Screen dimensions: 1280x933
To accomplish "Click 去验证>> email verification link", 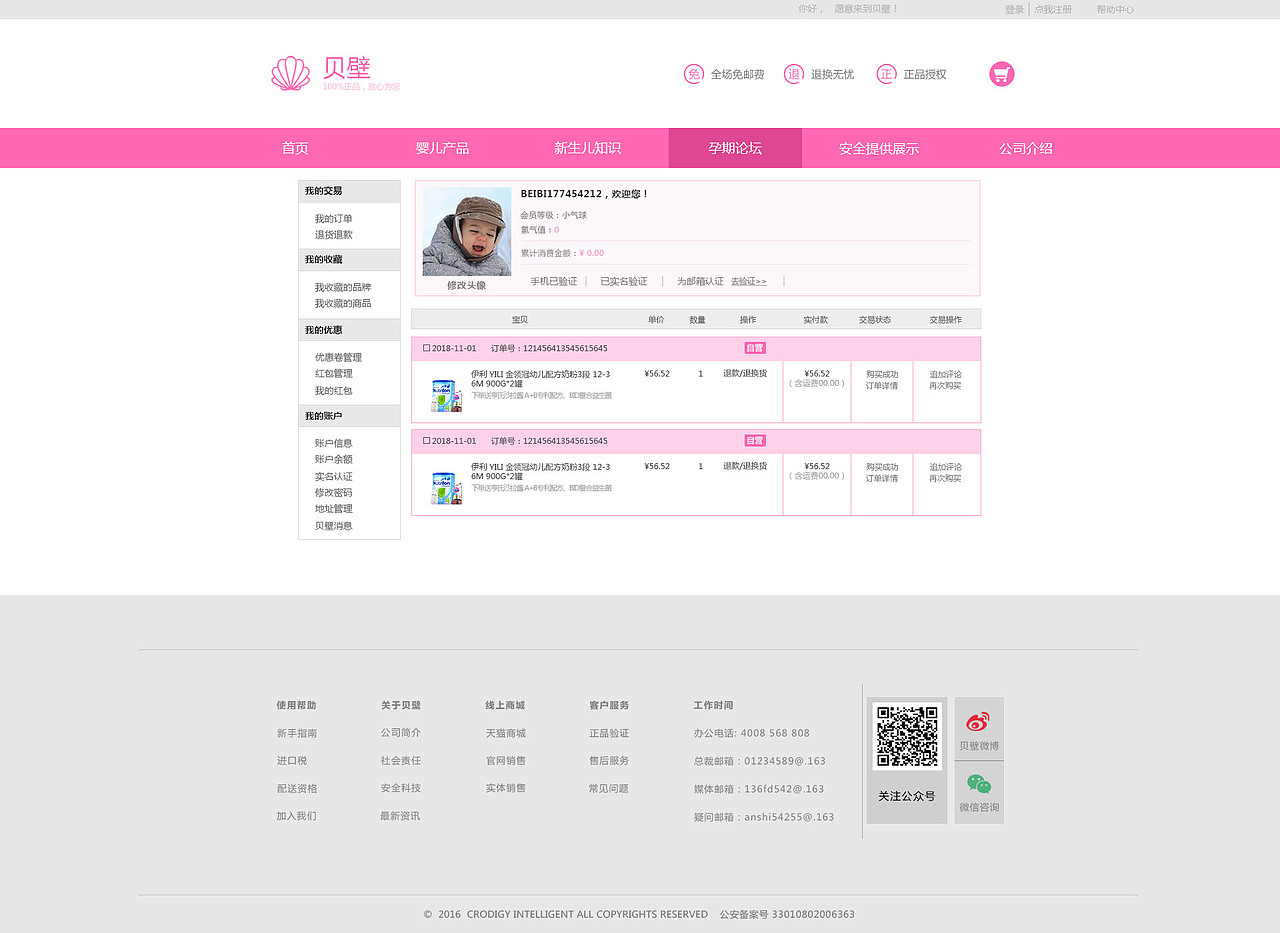I will [x=749, y=282].
